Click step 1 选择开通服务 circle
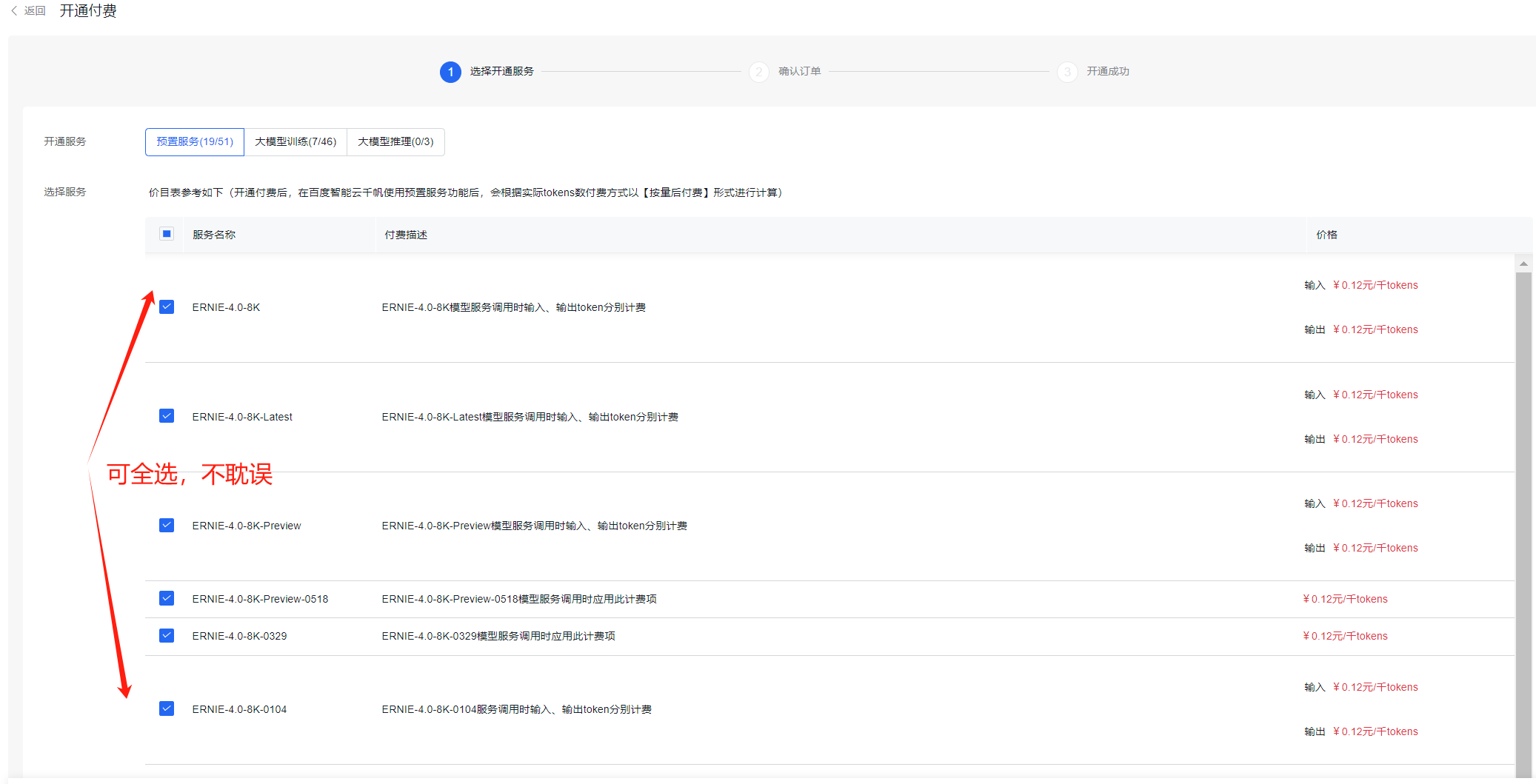This screenshot has width=1536, height=784. [x=450, y=72]
